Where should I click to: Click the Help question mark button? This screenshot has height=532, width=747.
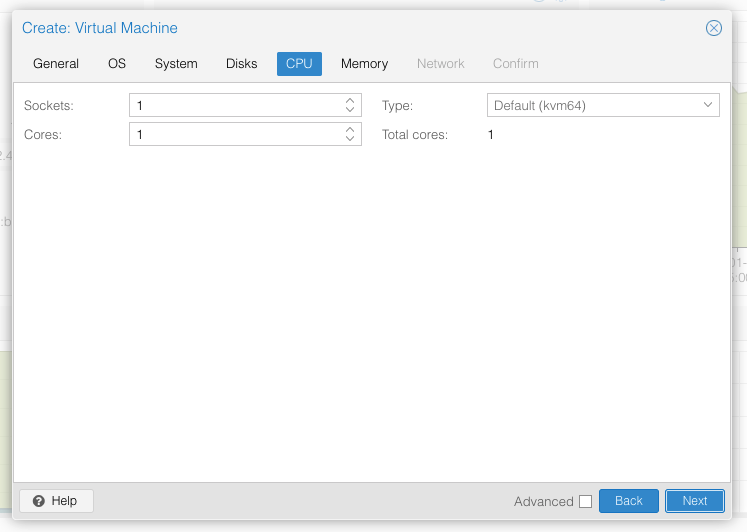tap(56, 501)
